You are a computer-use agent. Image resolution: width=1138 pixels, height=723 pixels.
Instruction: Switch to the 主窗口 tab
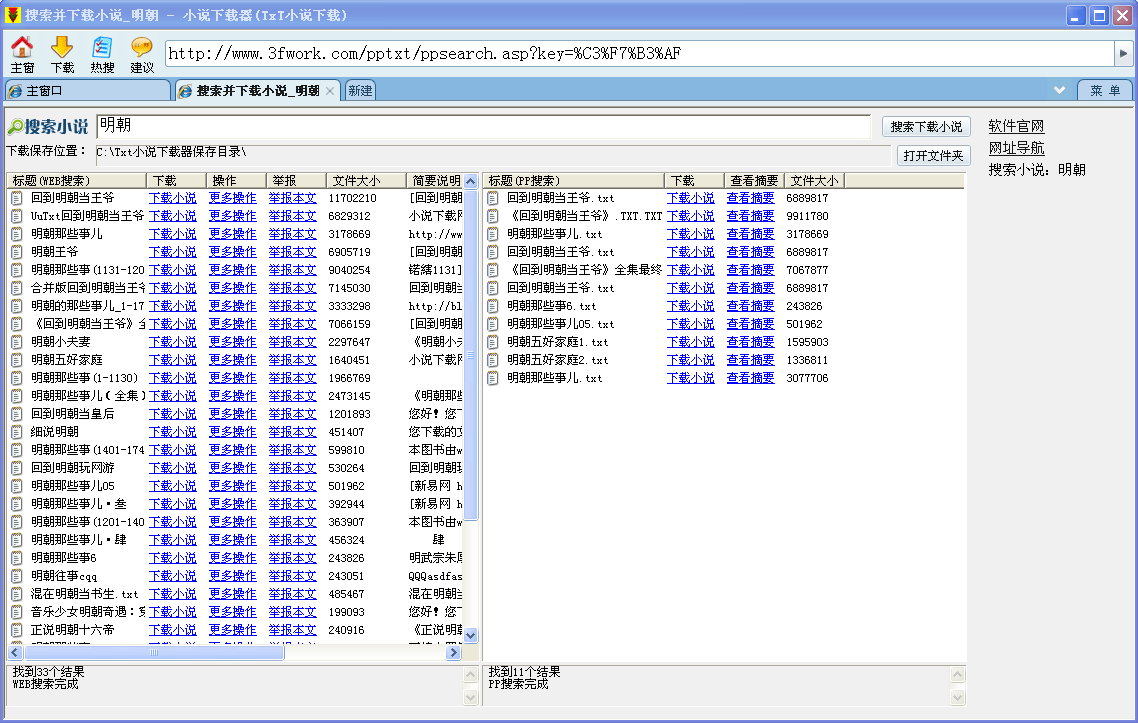click(87, 91)
